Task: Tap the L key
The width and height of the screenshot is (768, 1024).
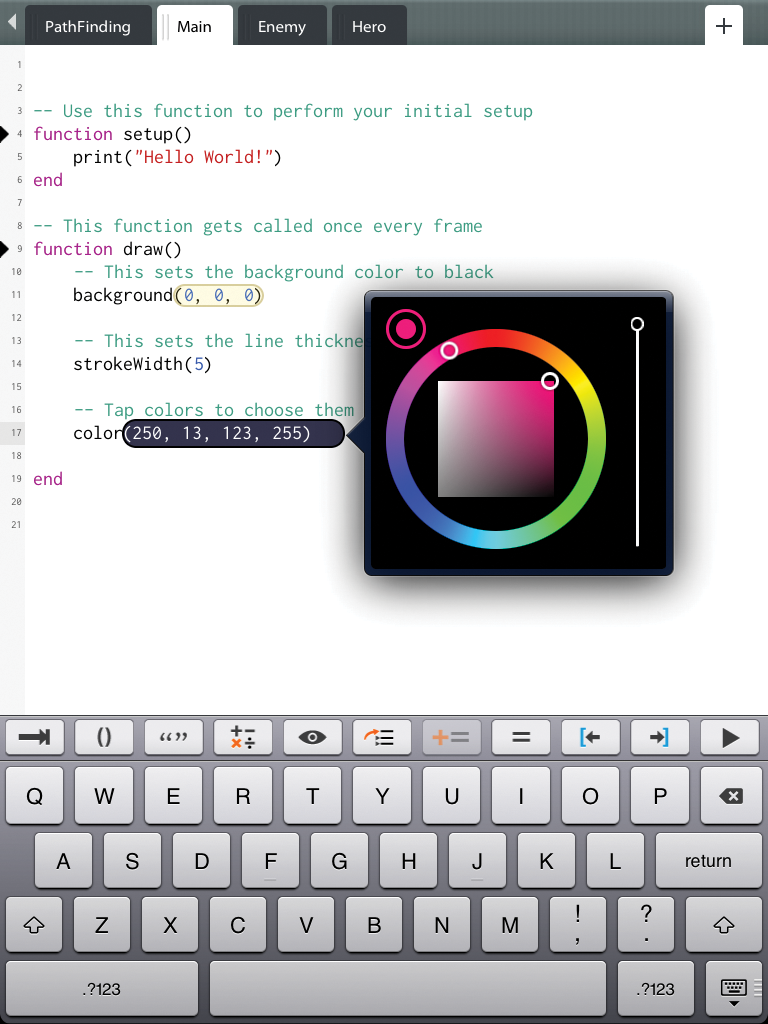Action: point(615,860)
